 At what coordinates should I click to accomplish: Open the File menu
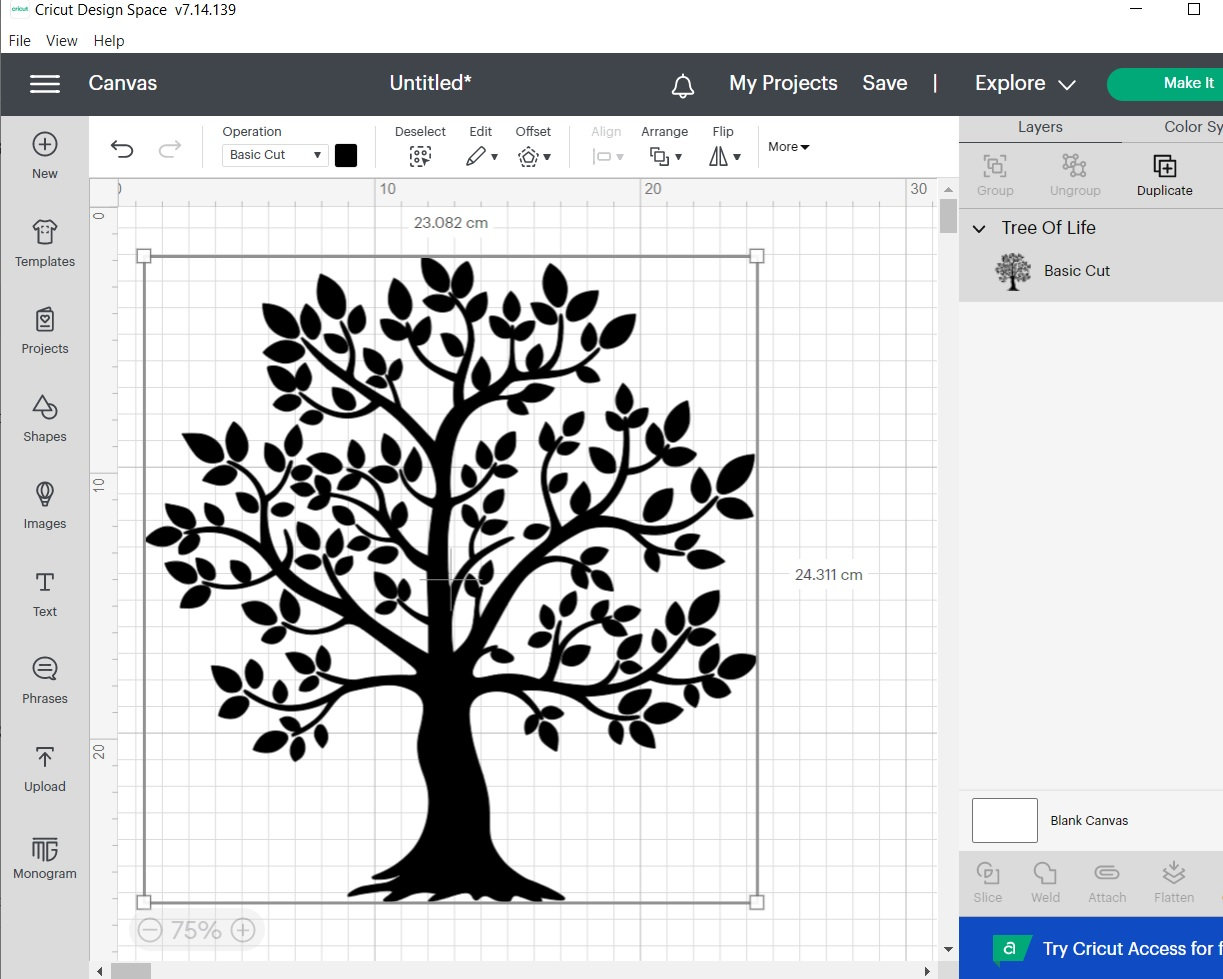click(19, 41)
